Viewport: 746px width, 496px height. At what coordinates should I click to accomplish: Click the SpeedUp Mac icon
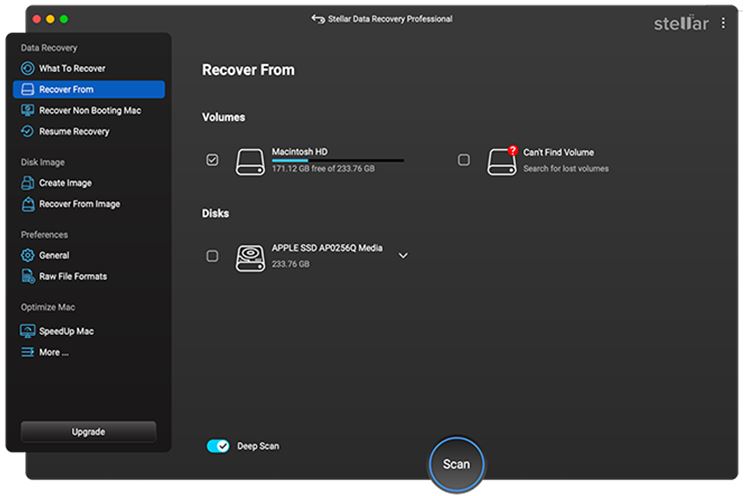(x=28, y=331)
